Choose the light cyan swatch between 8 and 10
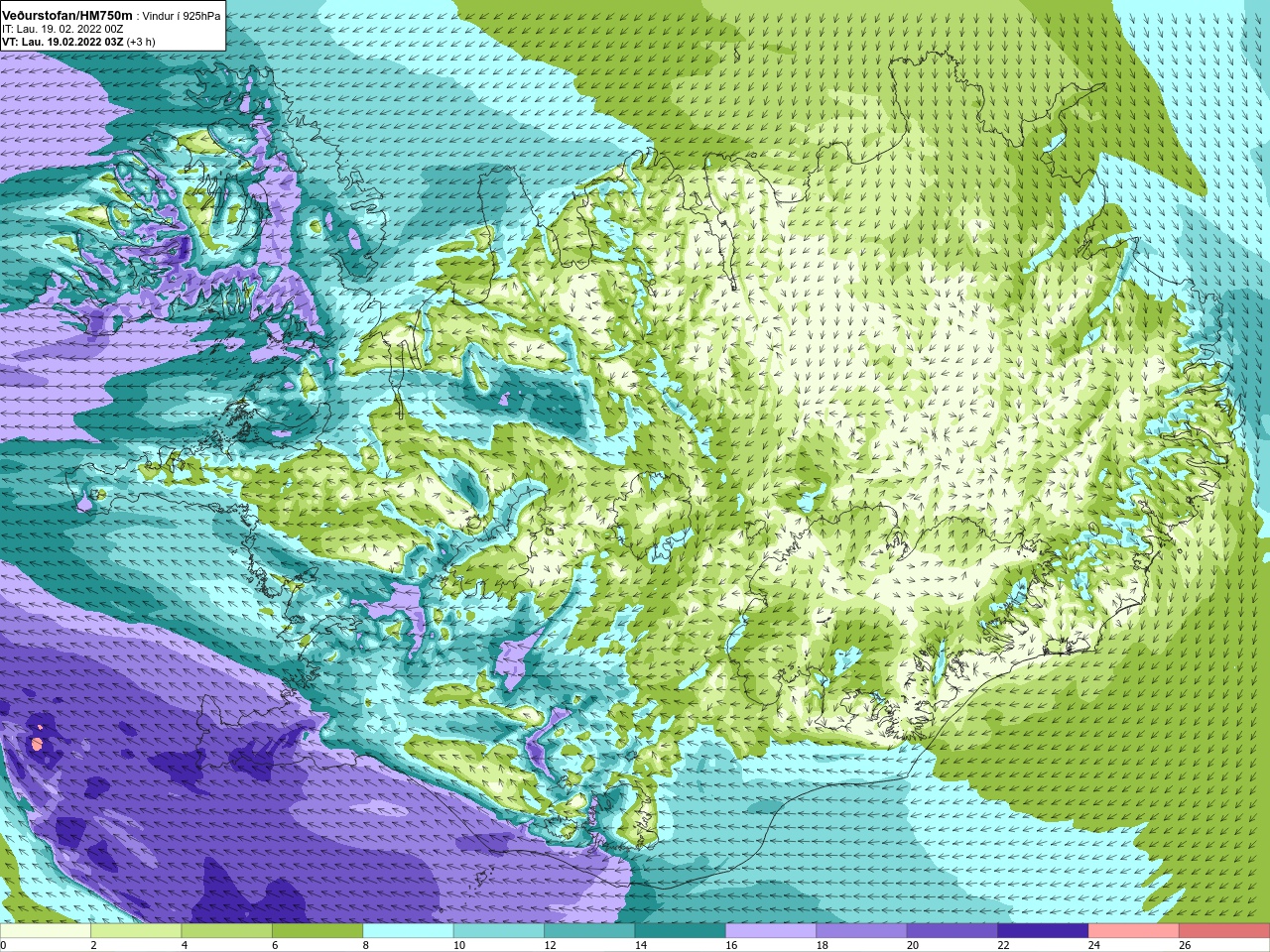Screen dimensions: 1270x952 pyautogui.click(x=408, y=931)
